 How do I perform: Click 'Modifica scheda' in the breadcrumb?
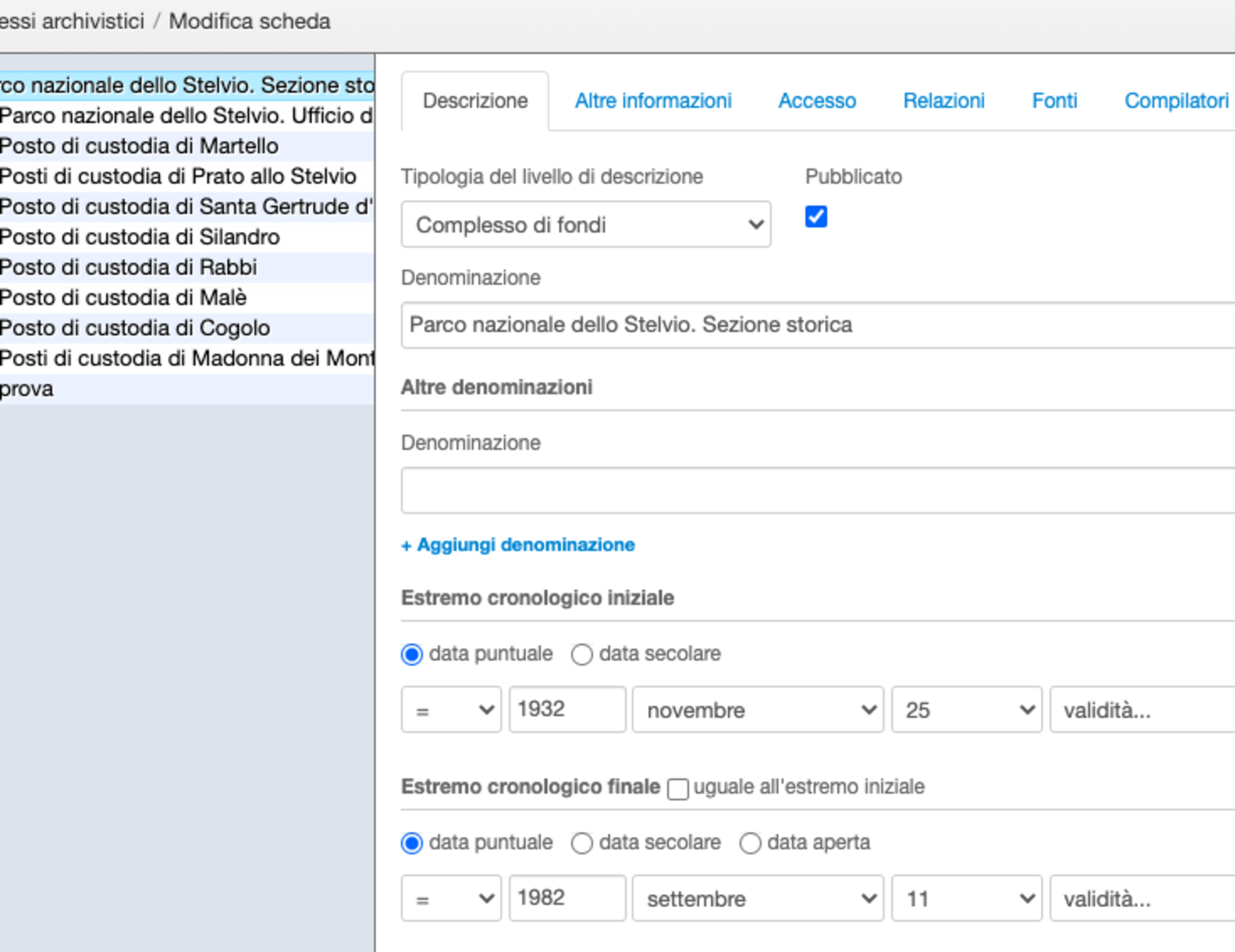click(249, 21)
